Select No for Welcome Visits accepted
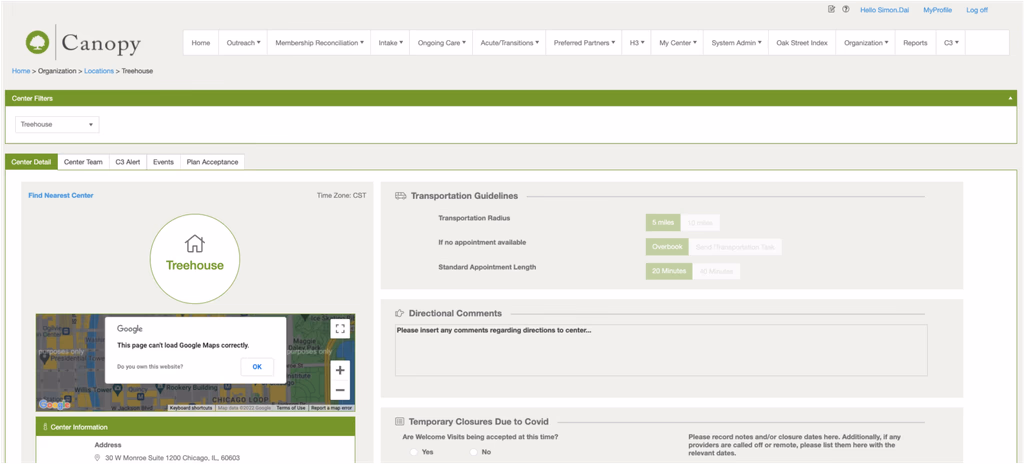 473,452
